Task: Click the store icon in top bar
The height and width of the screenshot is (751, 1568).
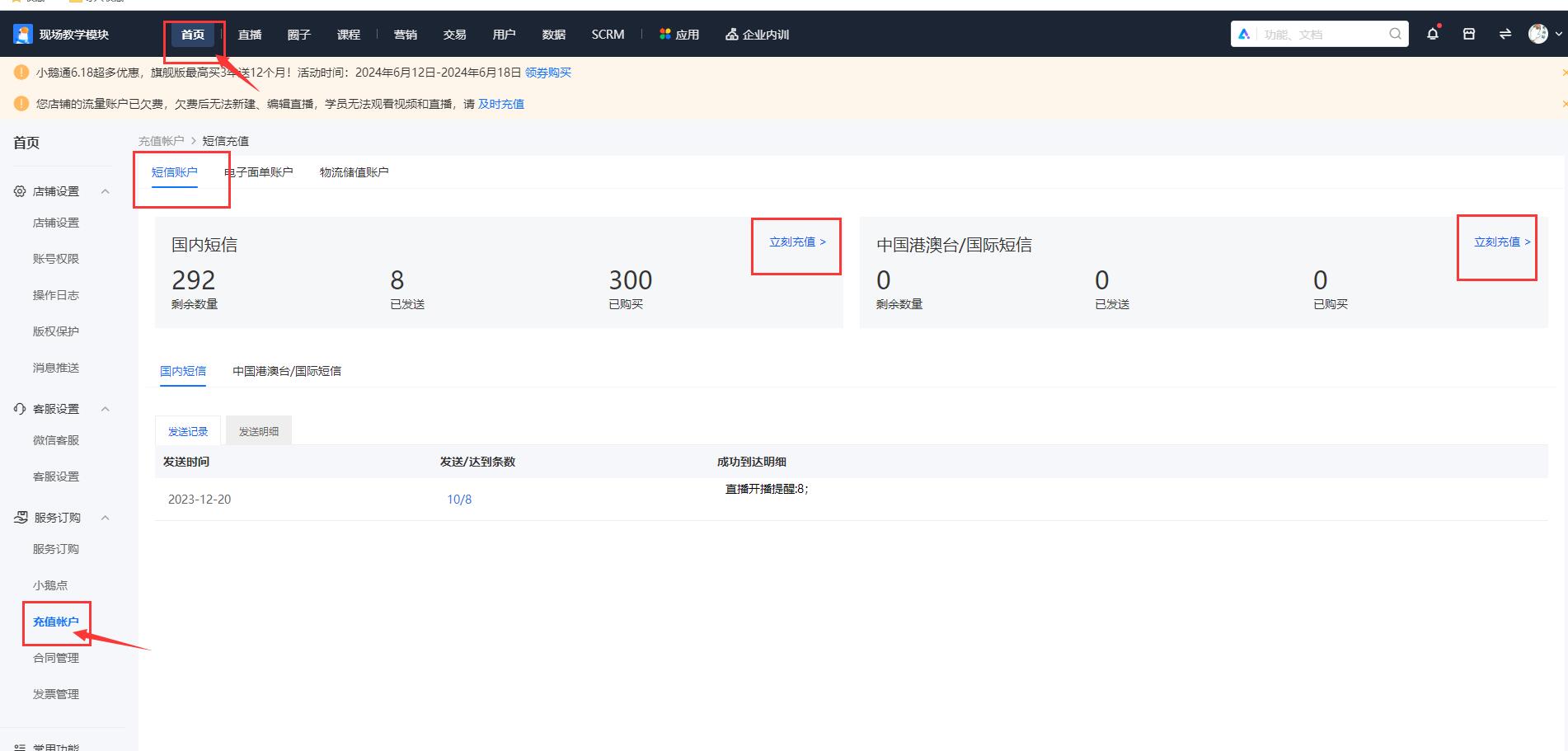Action: [x=1468, y=34]
